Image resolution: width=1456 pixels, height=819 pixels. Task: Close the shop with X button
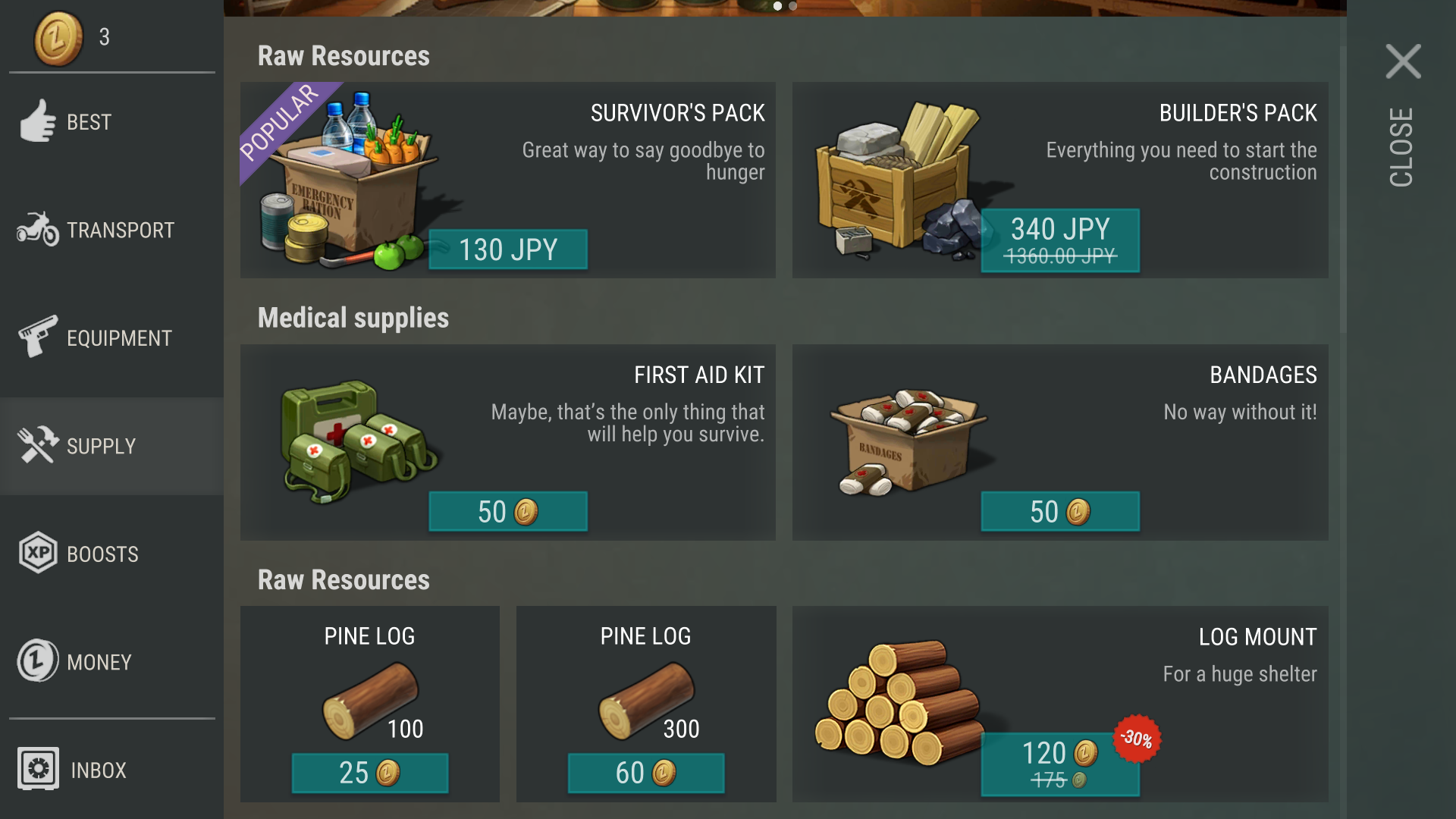pos(1403,61)
